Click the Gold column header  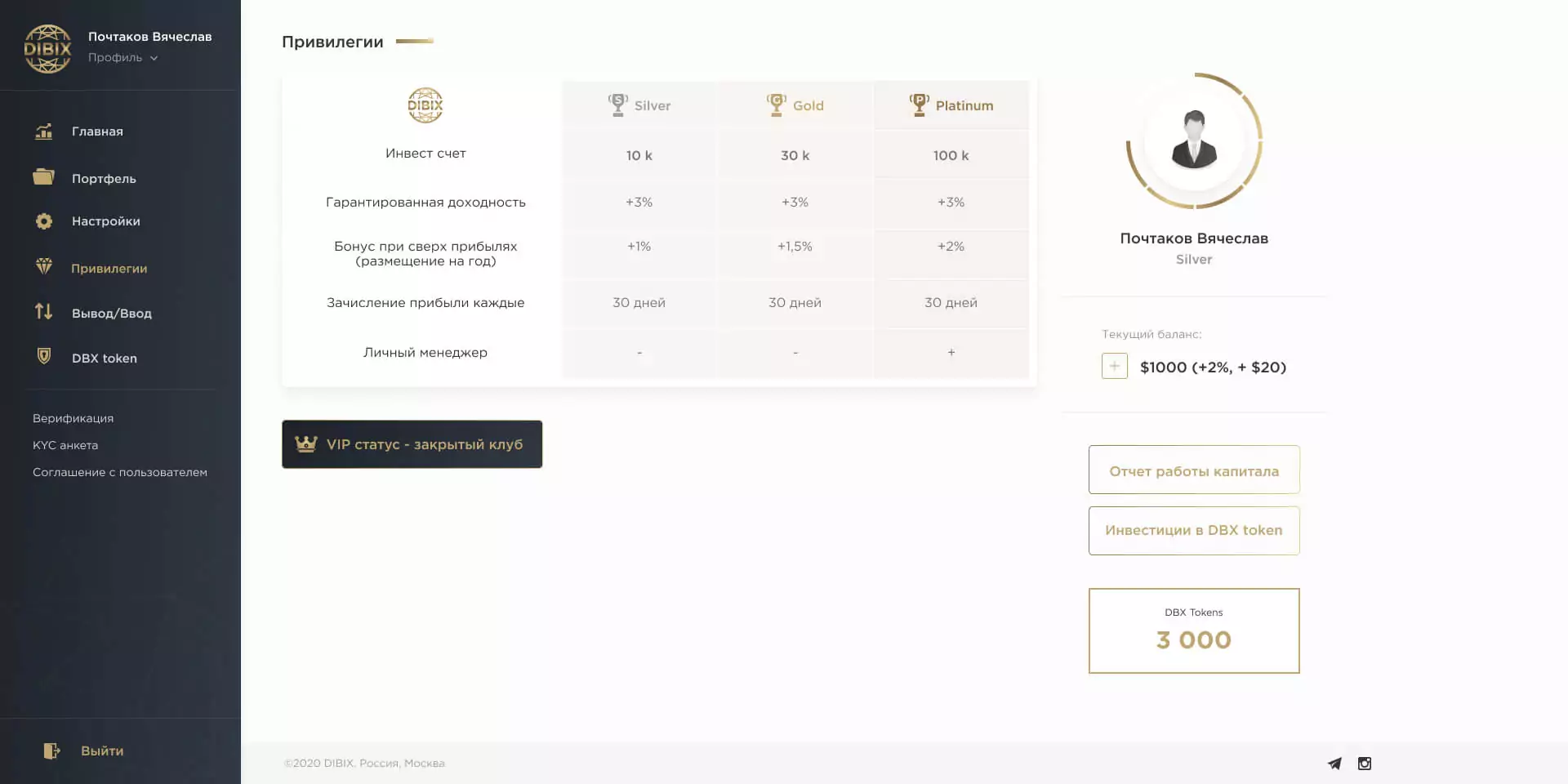point(795,105)
